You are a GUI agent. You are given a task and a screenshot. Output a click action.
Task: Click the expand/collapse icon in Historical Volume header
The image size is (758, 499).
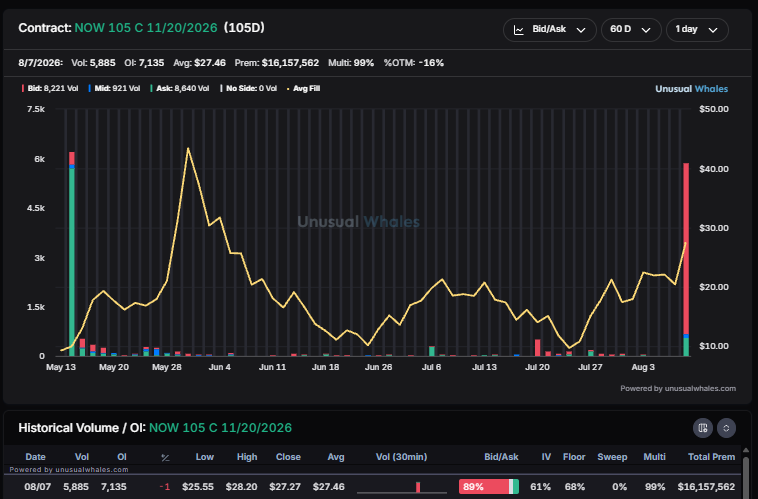coord(726,428)
